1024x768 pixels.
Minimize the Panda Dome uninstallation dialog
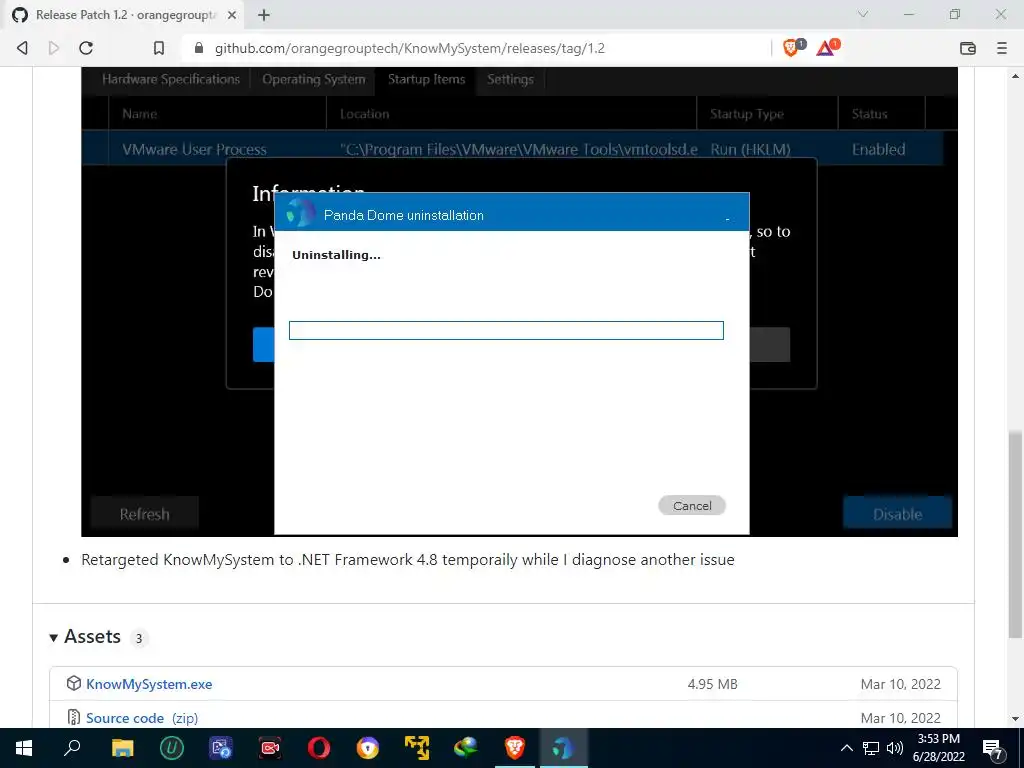pyautogui.click(x=728, y=218)
